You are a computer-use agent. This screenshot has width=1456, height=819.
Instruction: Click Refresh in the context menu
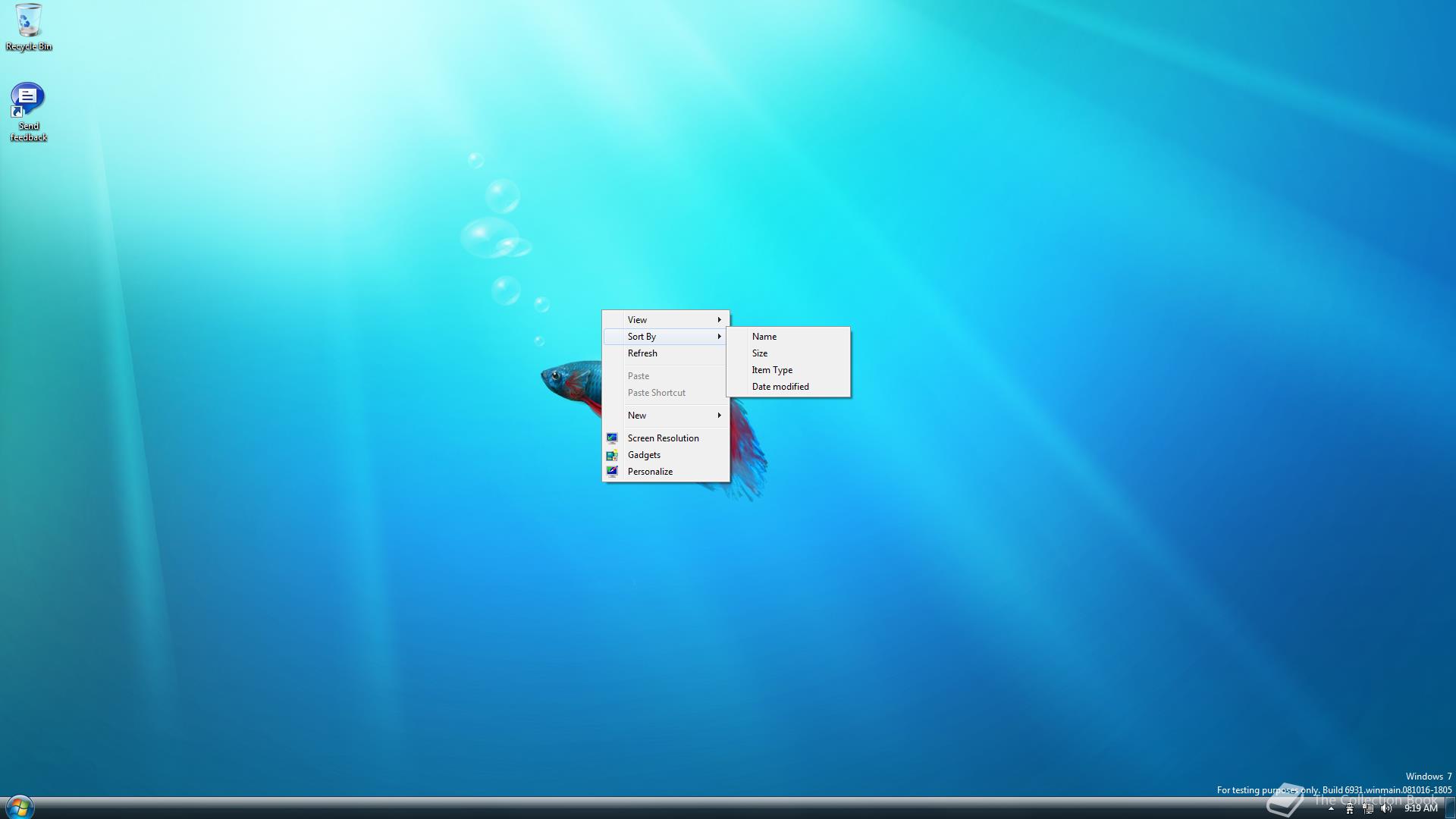[642, 353]
